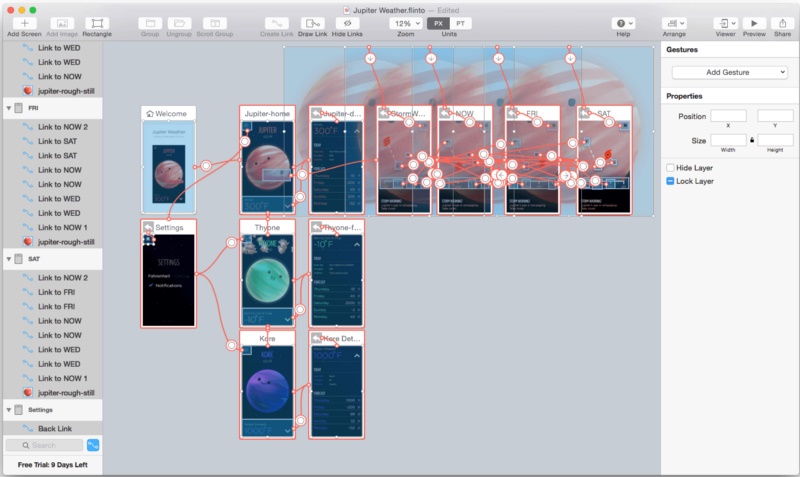Click the blue link filter icon beside Search

click(93, 445)
